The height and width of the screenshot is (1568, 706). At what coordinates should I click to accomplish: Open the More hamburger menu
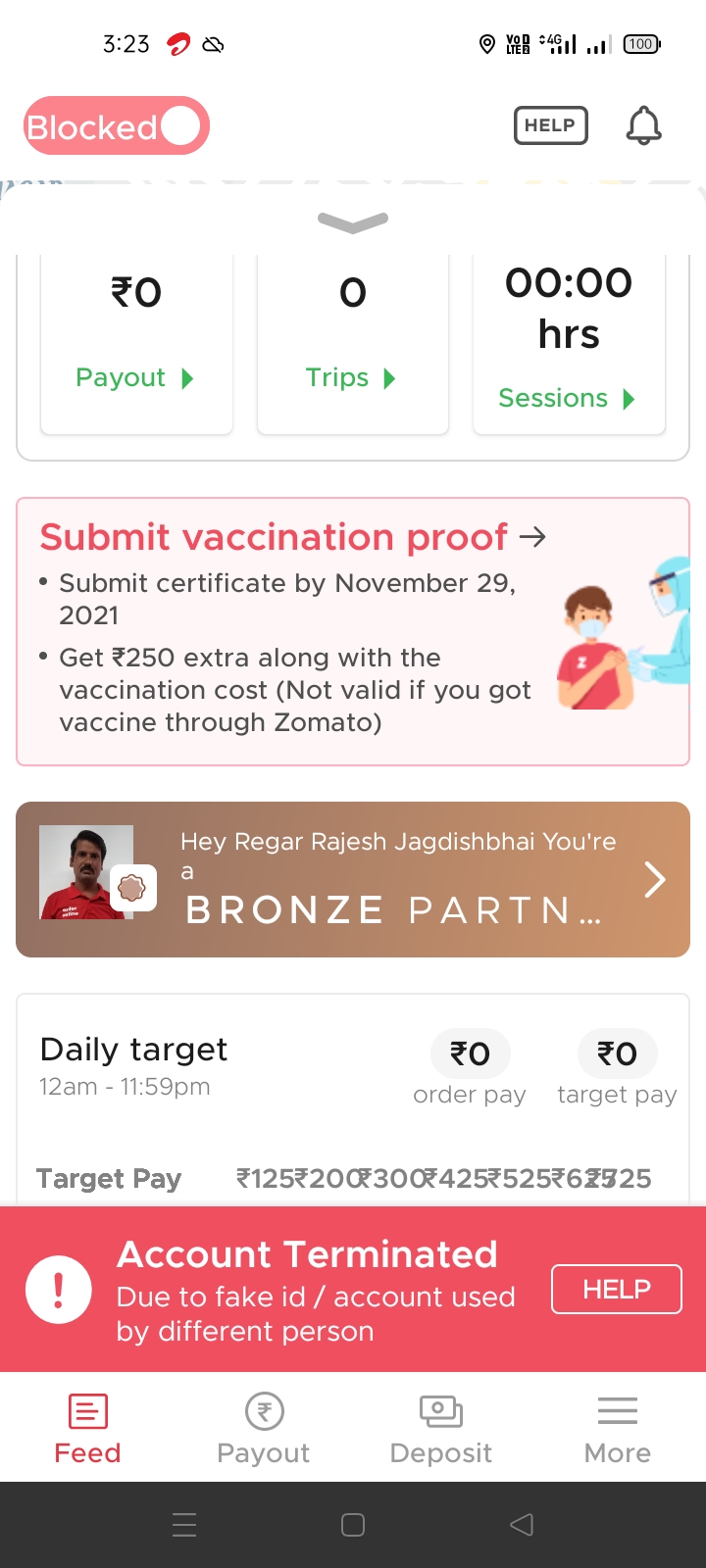point(618,1412)
